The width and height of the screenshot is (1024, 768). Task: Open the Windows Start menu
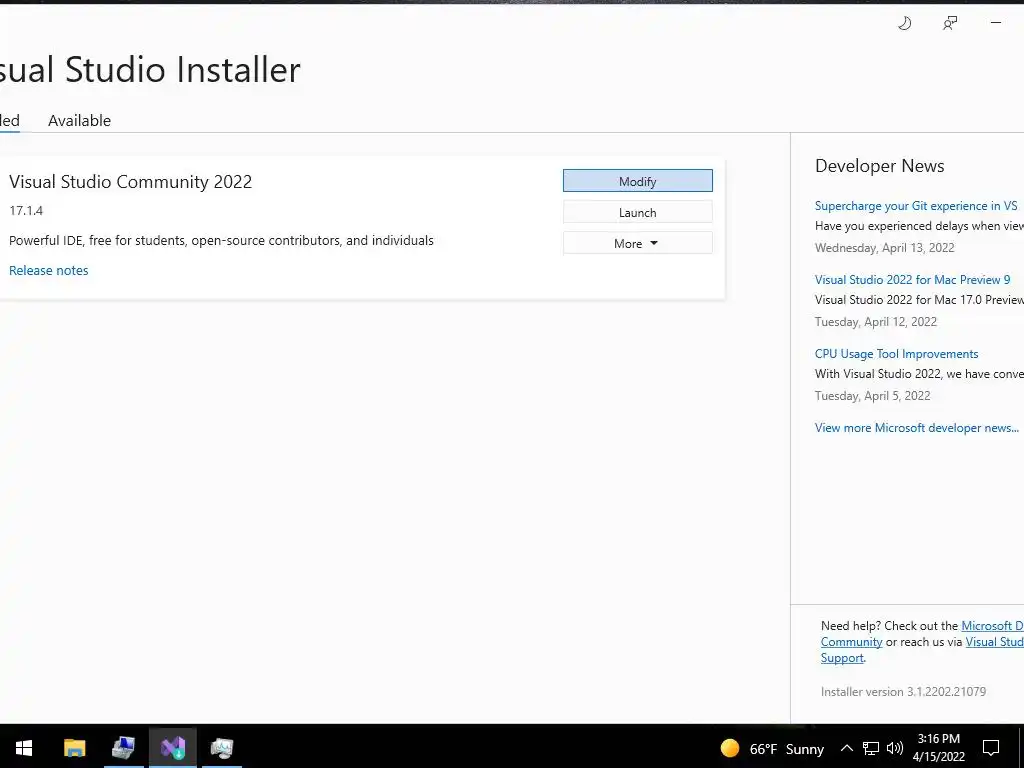tap(24, 748)
